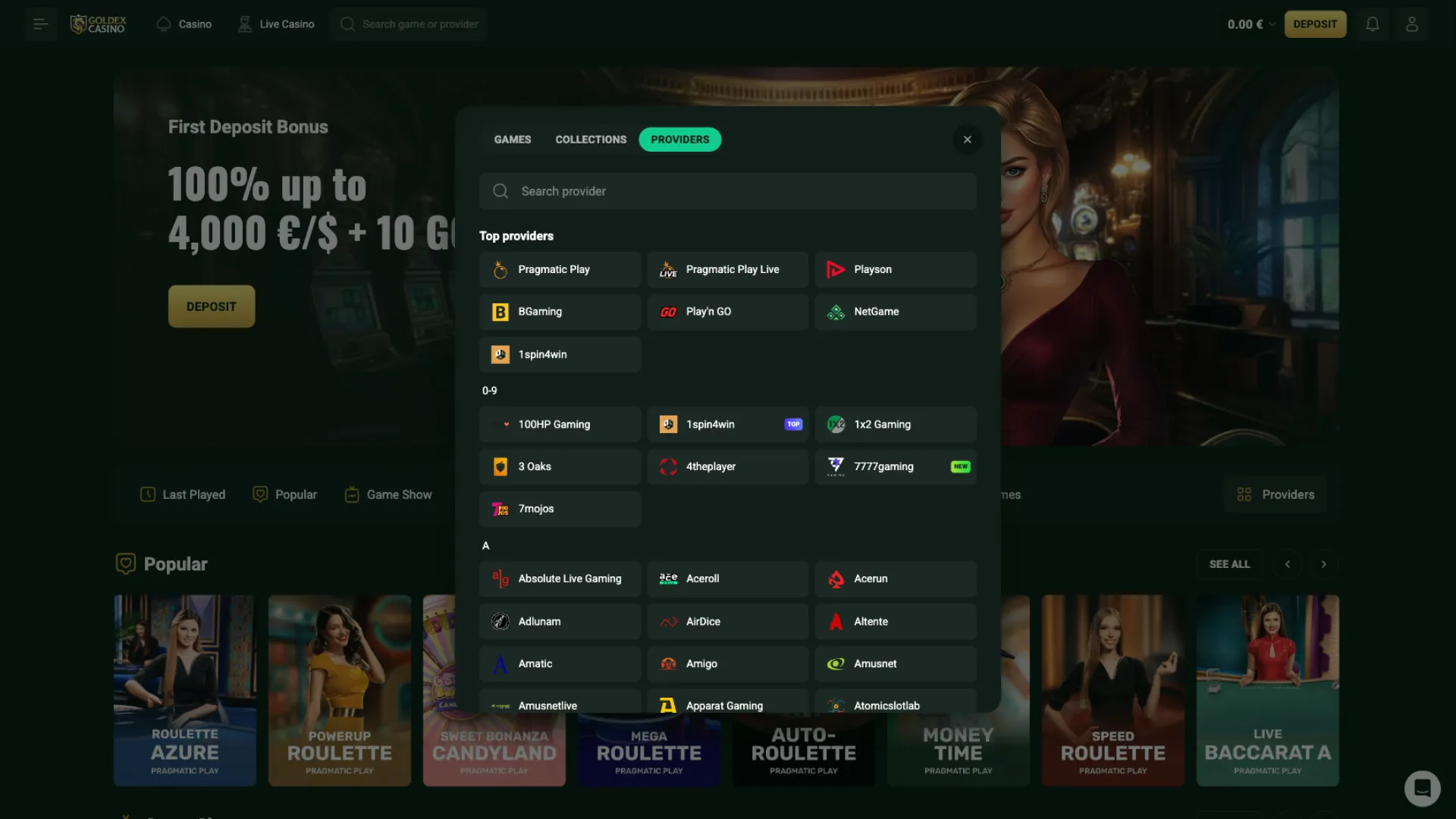This screenshot has width=1456, height=819.
Task: Click See All for Popular games
Action: tap(1229, 564)
